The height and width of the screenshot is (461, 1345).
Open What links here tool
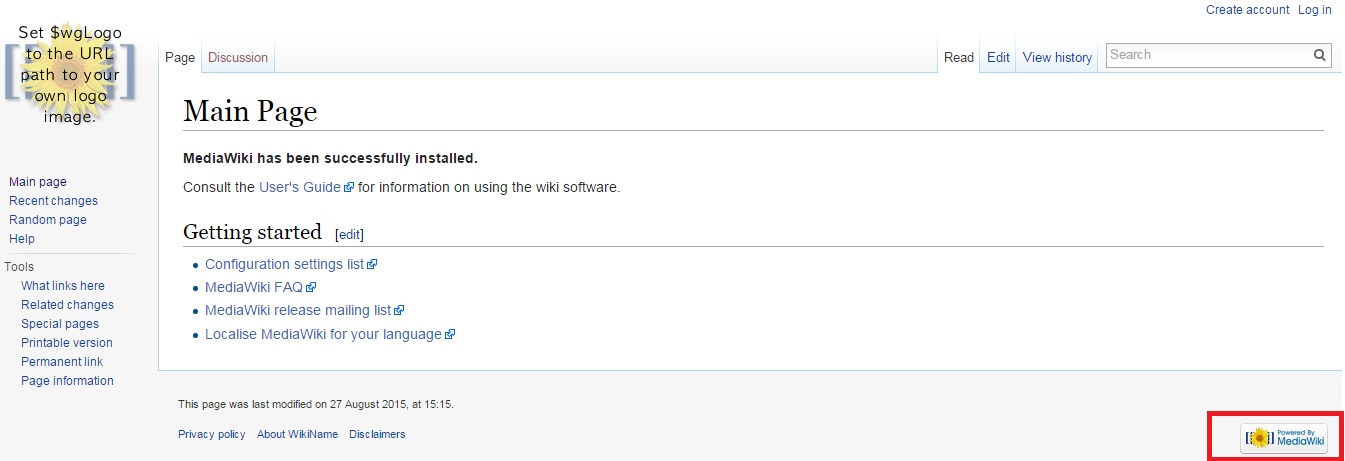(x=63, y=286)
